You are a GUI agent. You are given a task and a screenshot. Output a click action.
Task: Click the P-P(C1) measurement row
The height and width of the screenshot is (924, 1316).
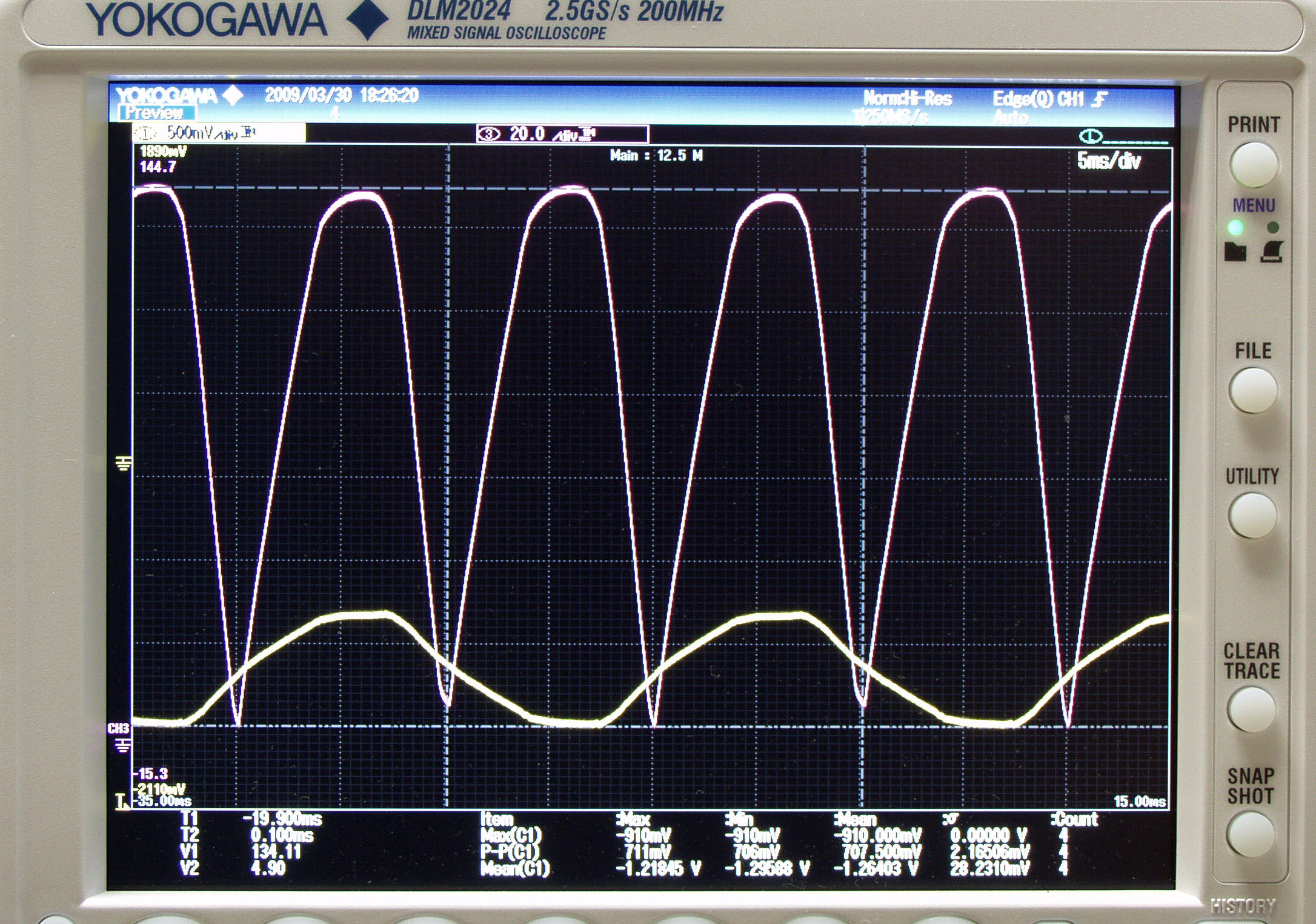(x=510, y=852)
